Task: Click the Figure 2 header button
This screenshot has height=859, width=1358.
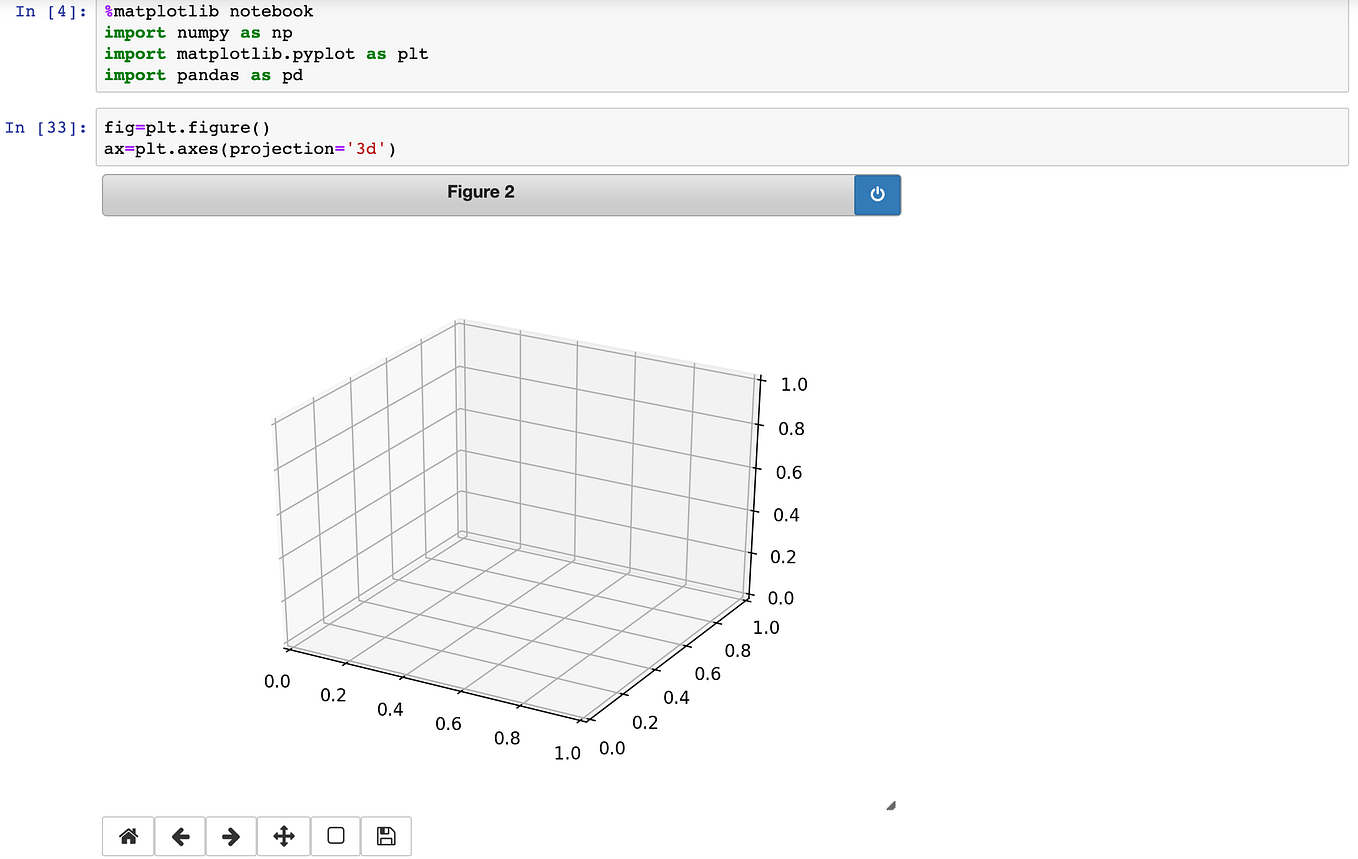Action: coord(480,191)
